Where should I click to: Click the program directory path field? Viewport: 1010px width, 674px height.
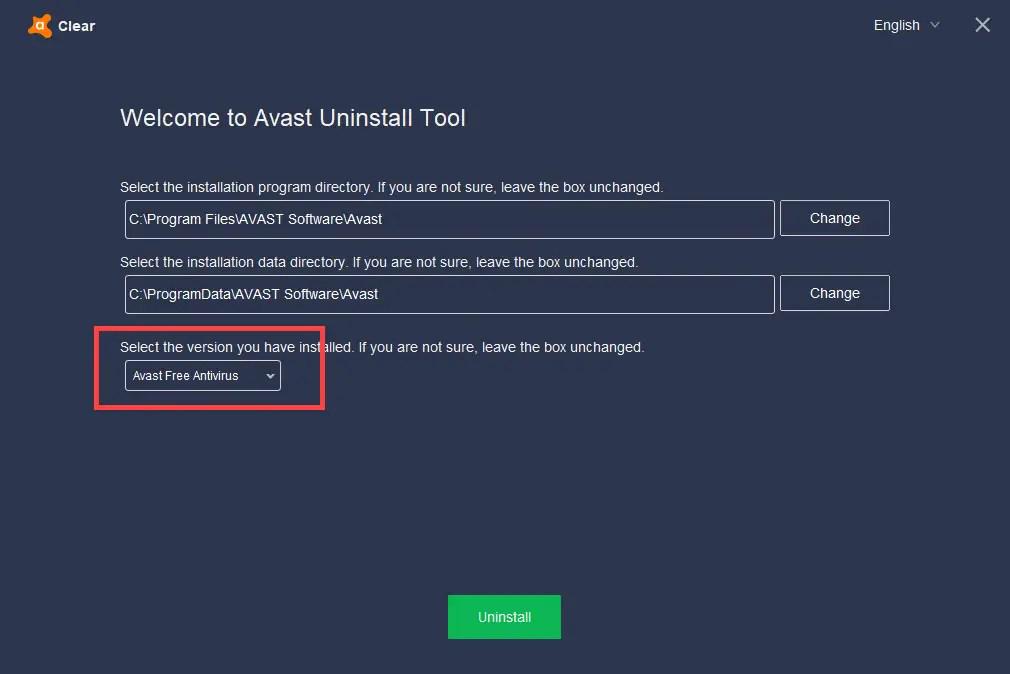tap(450, 219)
